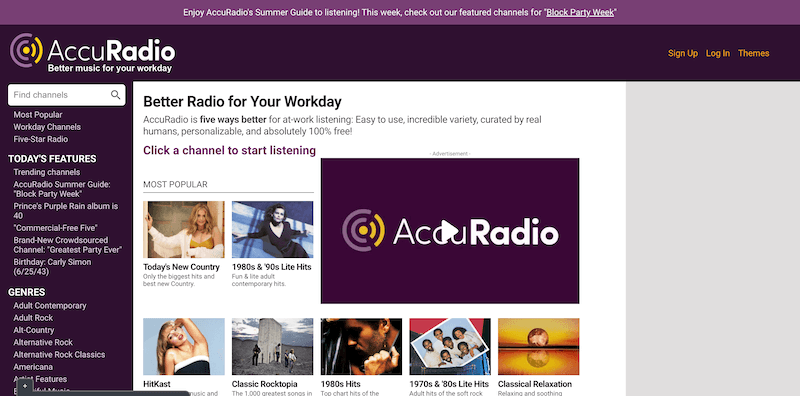
Task: Select Alt-Country genre
Action: pyautogui.click(x=34, y=330)
